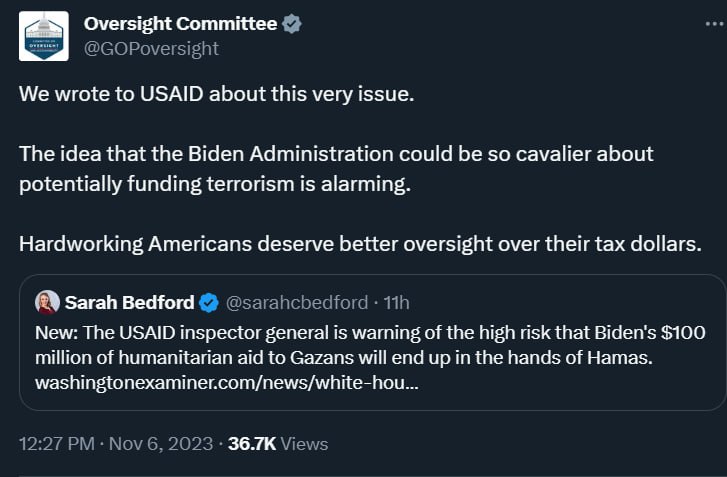
Task: Click the blue verified badge beside Sarah Bedford
Action: (x=208, y=301)
